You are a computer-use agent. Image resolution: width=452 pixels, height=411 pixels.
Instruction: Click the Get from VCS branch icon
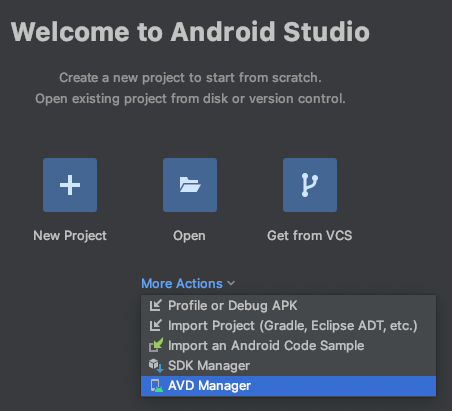[x=310, y=185]
